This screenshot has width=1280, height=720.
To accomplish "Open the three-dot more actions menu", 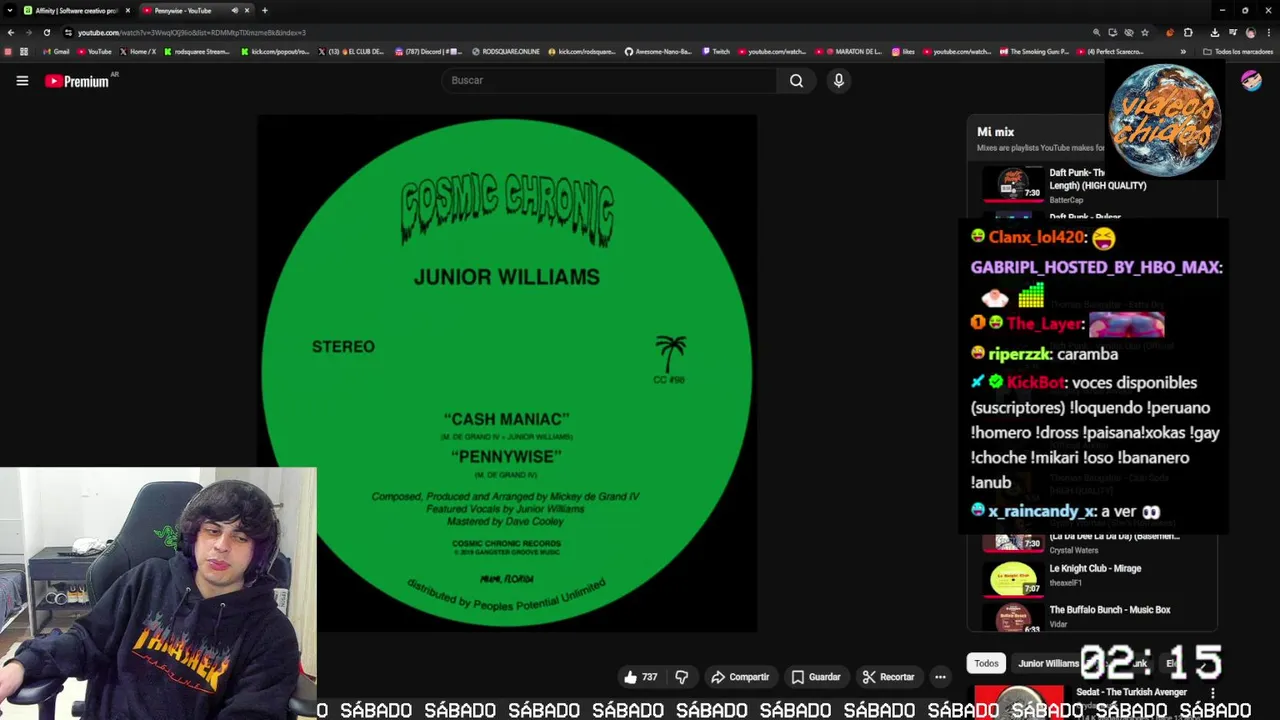I will pyautogui.click(x=940, y=677).
